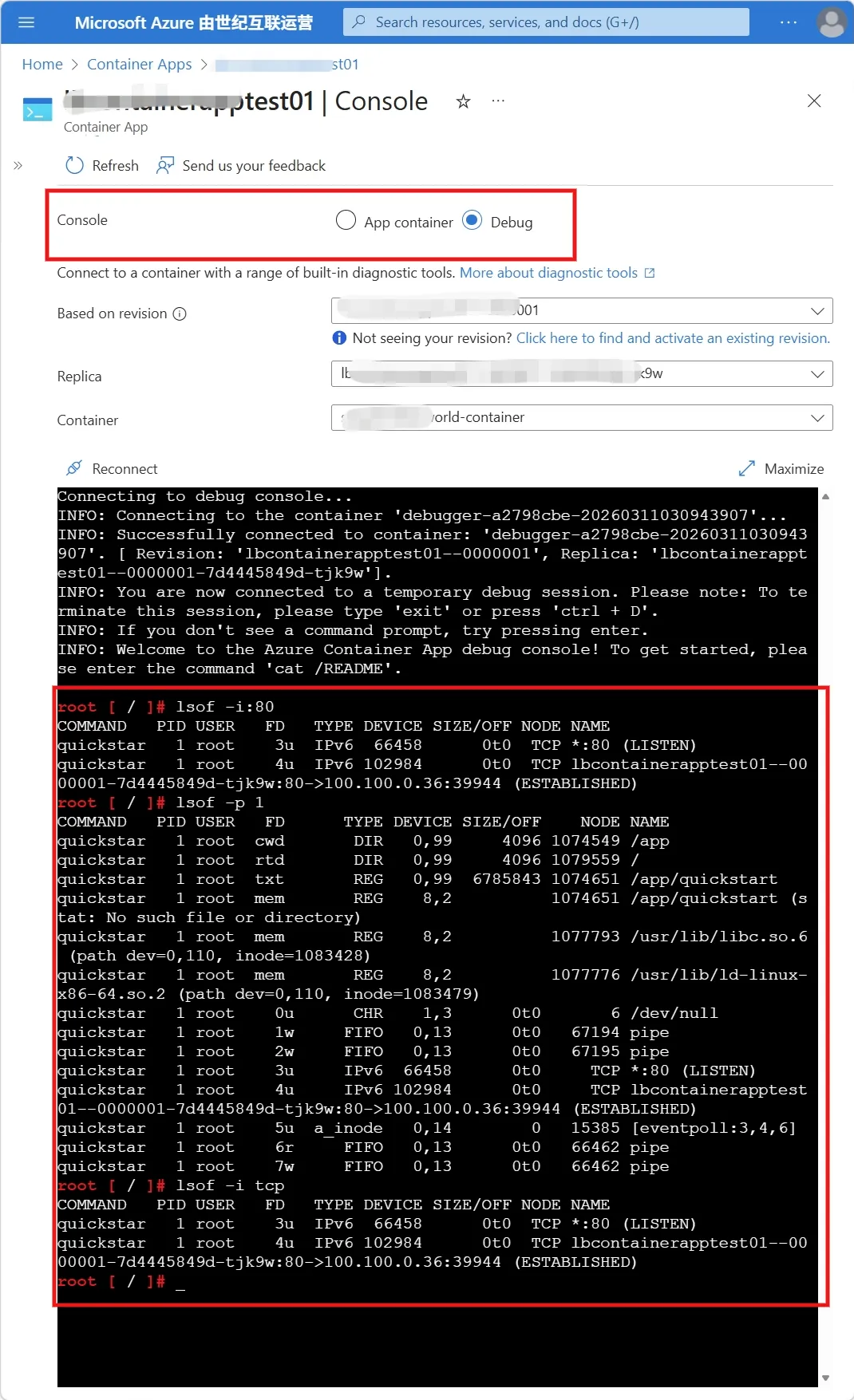854x1400 pixels.
Task: Open More about diagnostic tools link
Action: tap(548, 273)
